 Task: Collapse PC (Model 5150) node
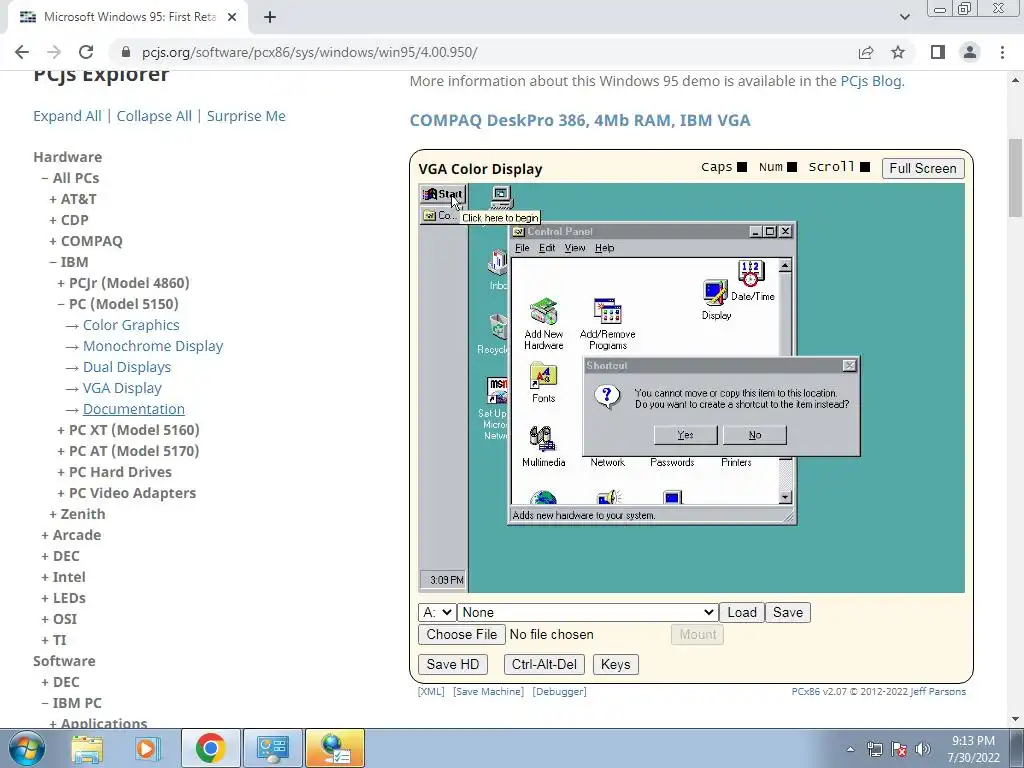pos(118,304)
